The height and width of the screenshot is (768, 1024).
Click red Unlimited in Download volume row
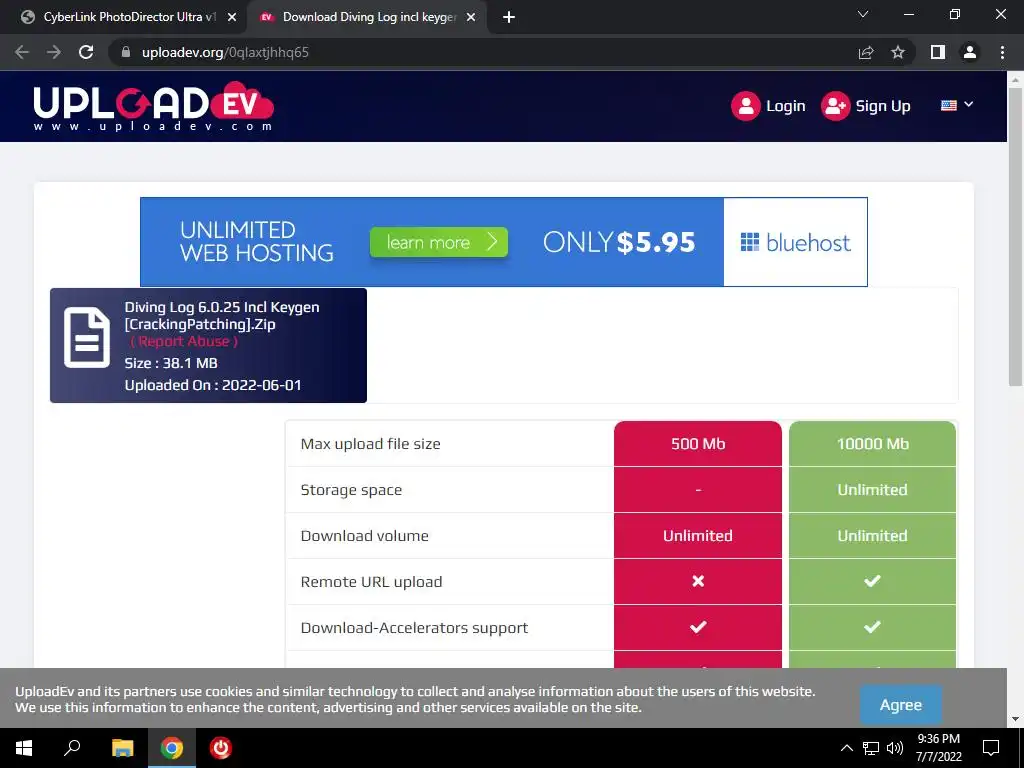(697, 536)
